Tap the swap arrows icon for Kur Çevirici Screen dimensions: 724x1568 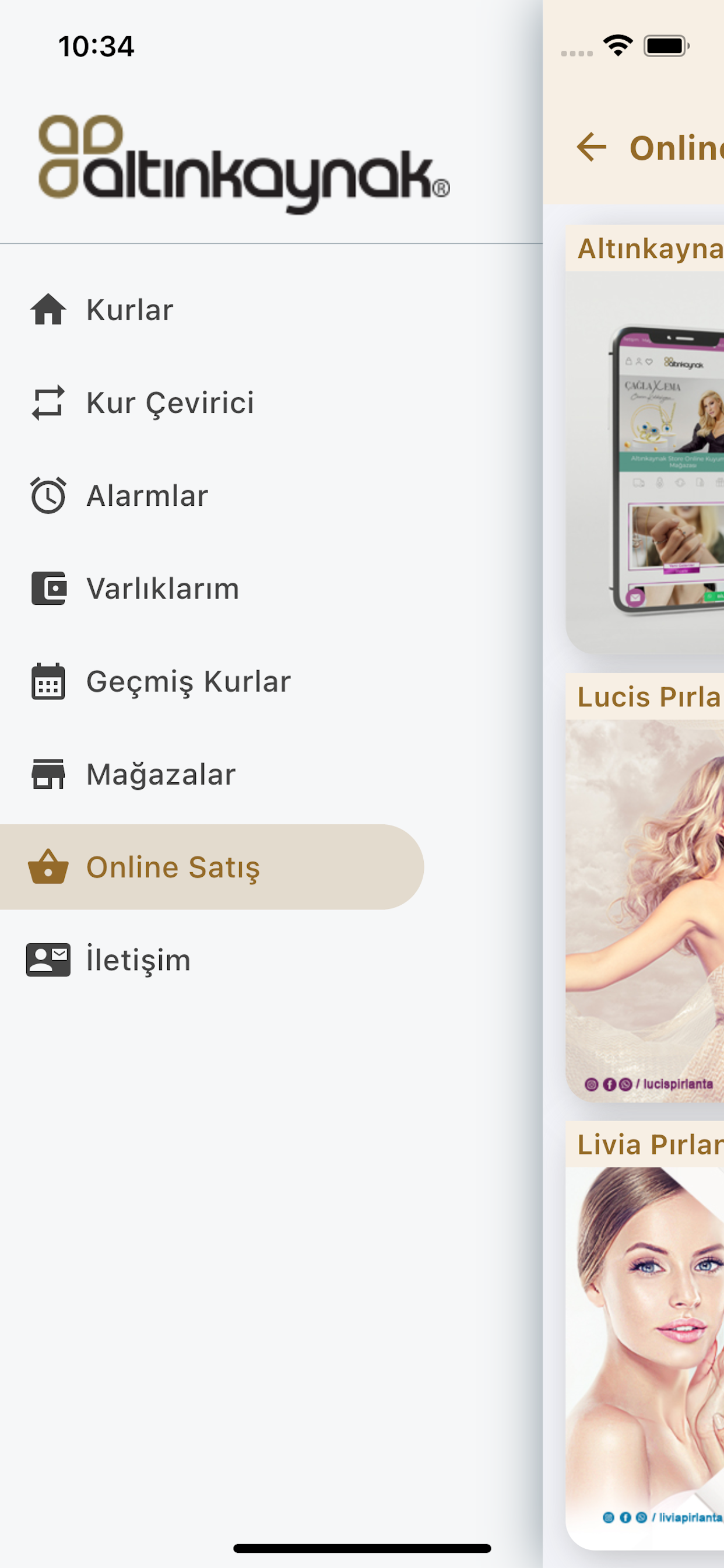point(48,402)
